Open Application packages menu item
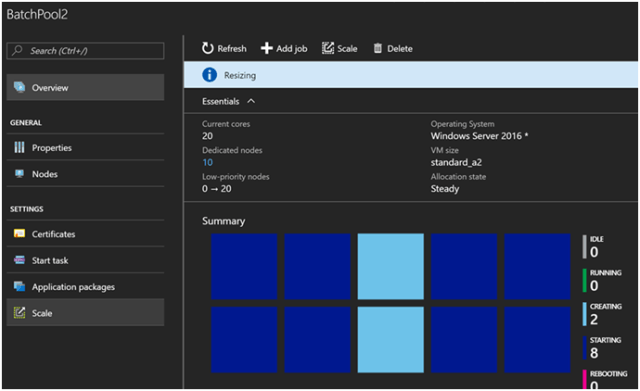640x391 pixels. [86, 287]
